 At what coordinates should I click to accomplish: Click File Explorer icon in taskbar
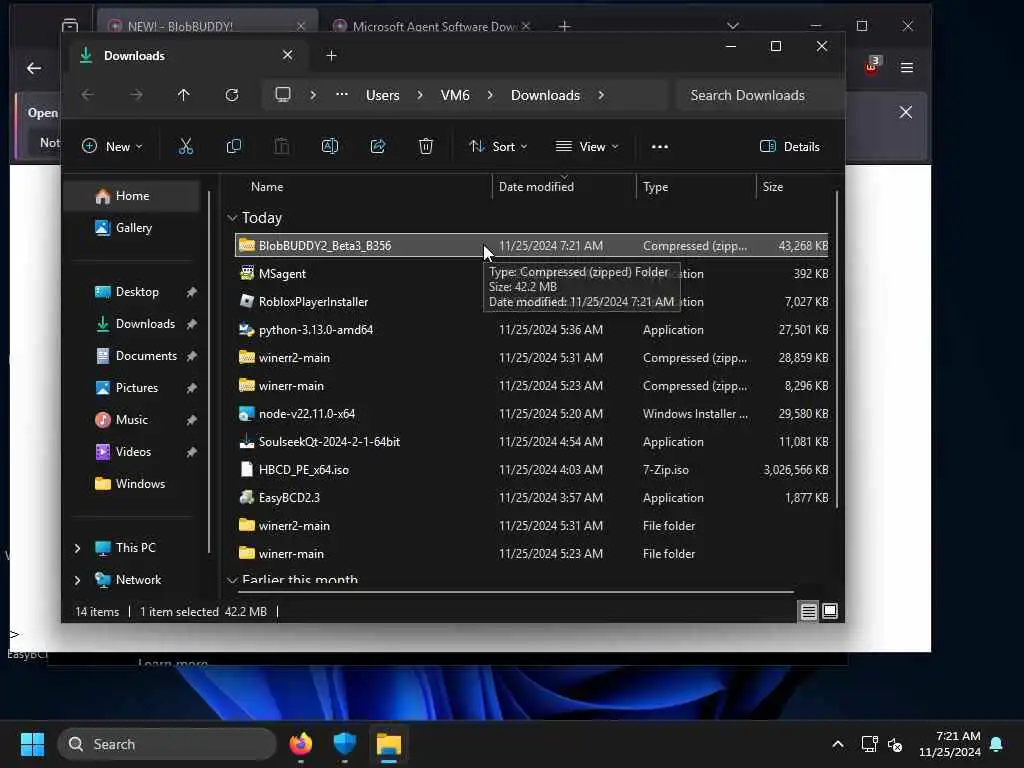click(x=389, y=744)
